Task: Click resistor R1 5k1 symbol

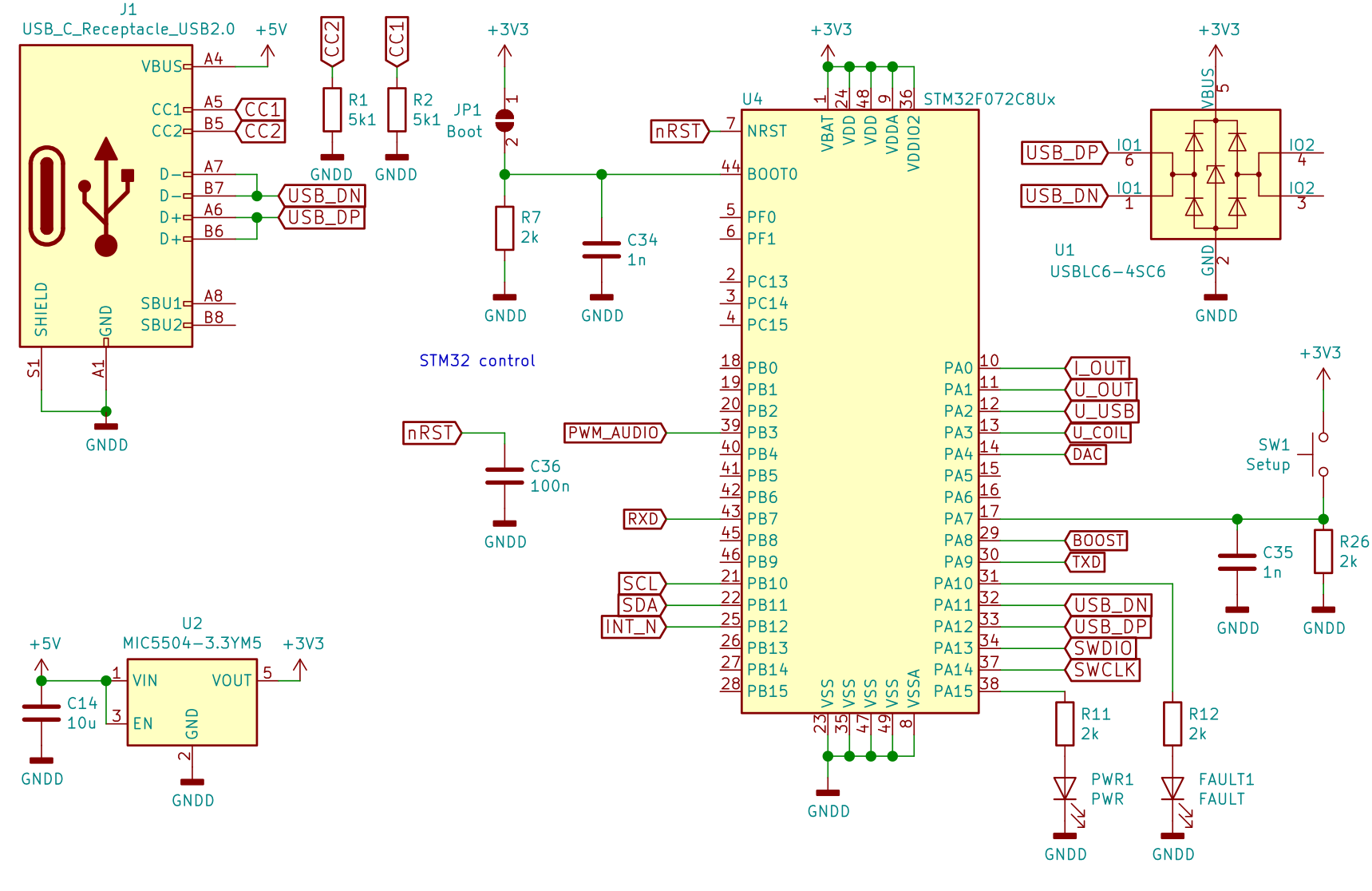Action: pos(332,109)
